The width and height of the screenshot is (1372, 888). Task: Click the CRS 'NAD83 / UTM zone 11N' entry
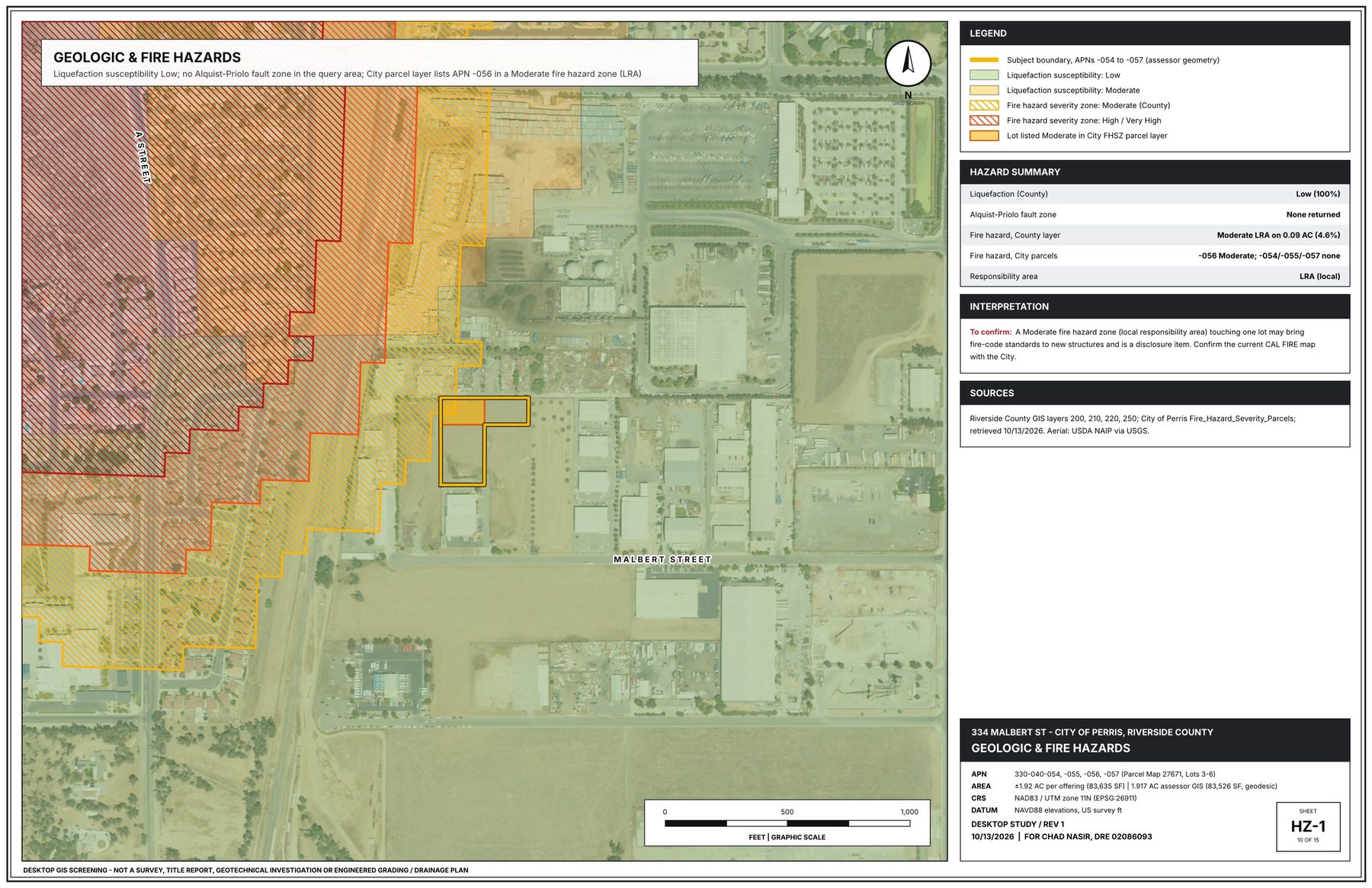click(1075, 799)
